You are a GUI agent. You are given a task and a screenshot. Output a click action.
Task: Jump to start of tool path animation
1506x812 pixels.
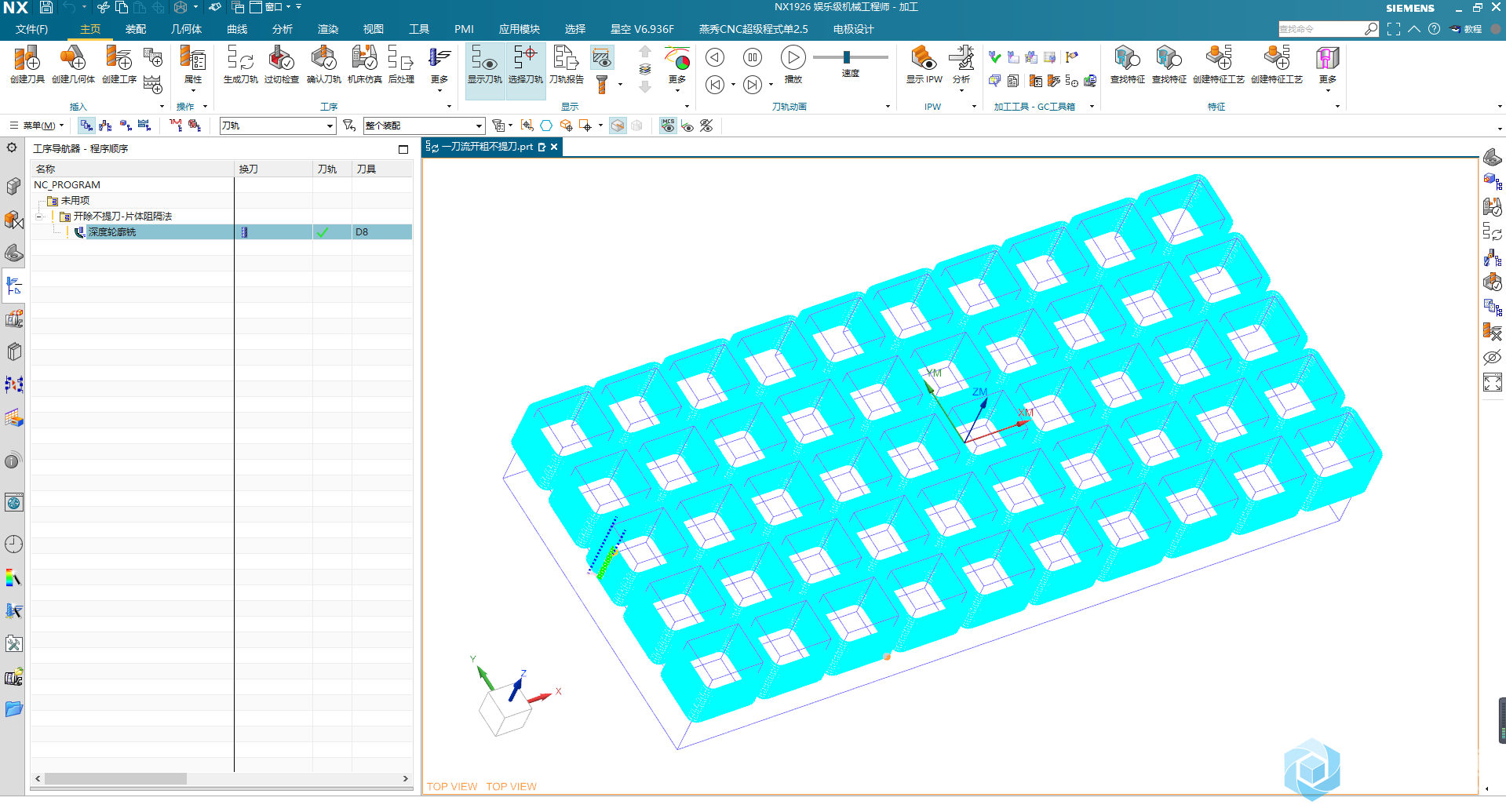coord(715,84)
